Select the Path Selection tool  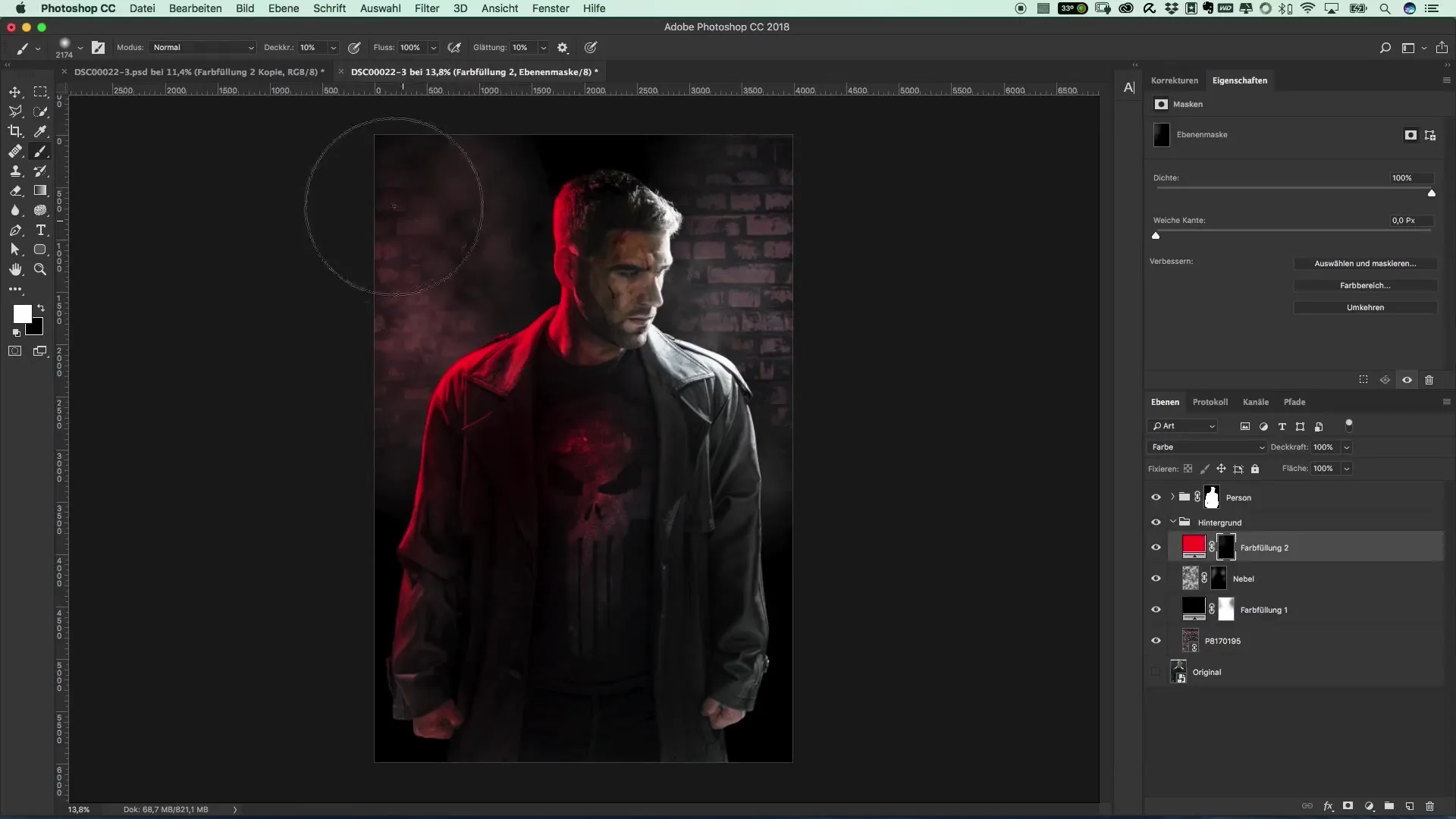(15, 249)
